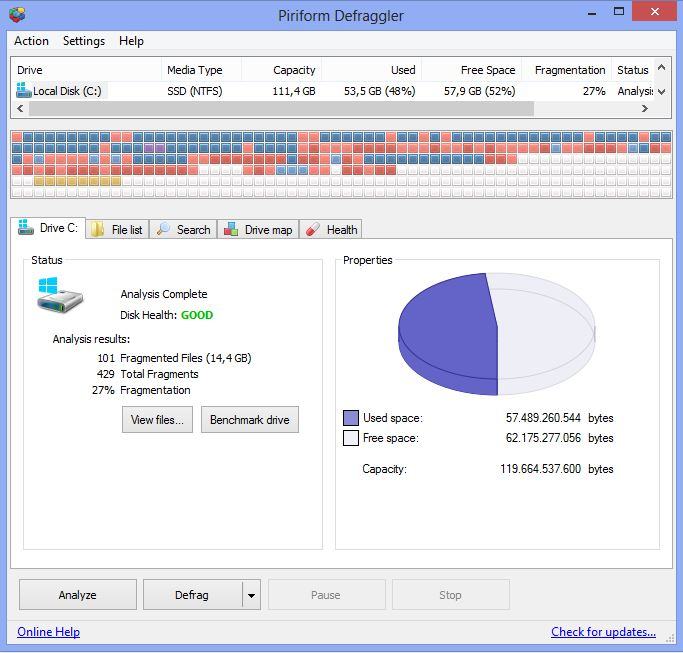Select the Drive C: tab
Viewport: 683px width, 653px height.
pos(48,228)
